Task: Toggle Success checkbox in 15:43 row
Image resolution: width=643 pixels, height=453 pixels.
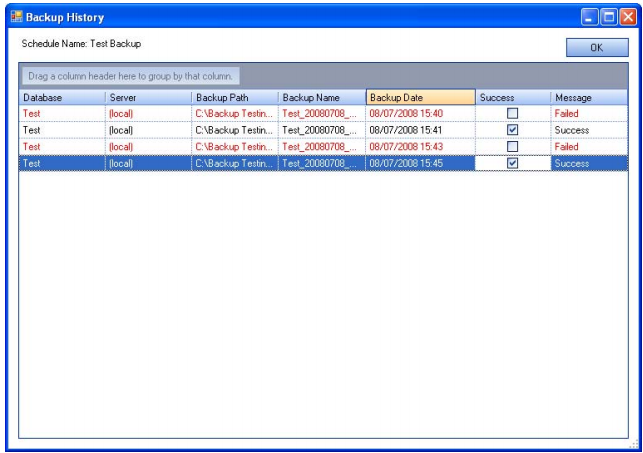Action: pyautogui.click(x=513, y=146)
